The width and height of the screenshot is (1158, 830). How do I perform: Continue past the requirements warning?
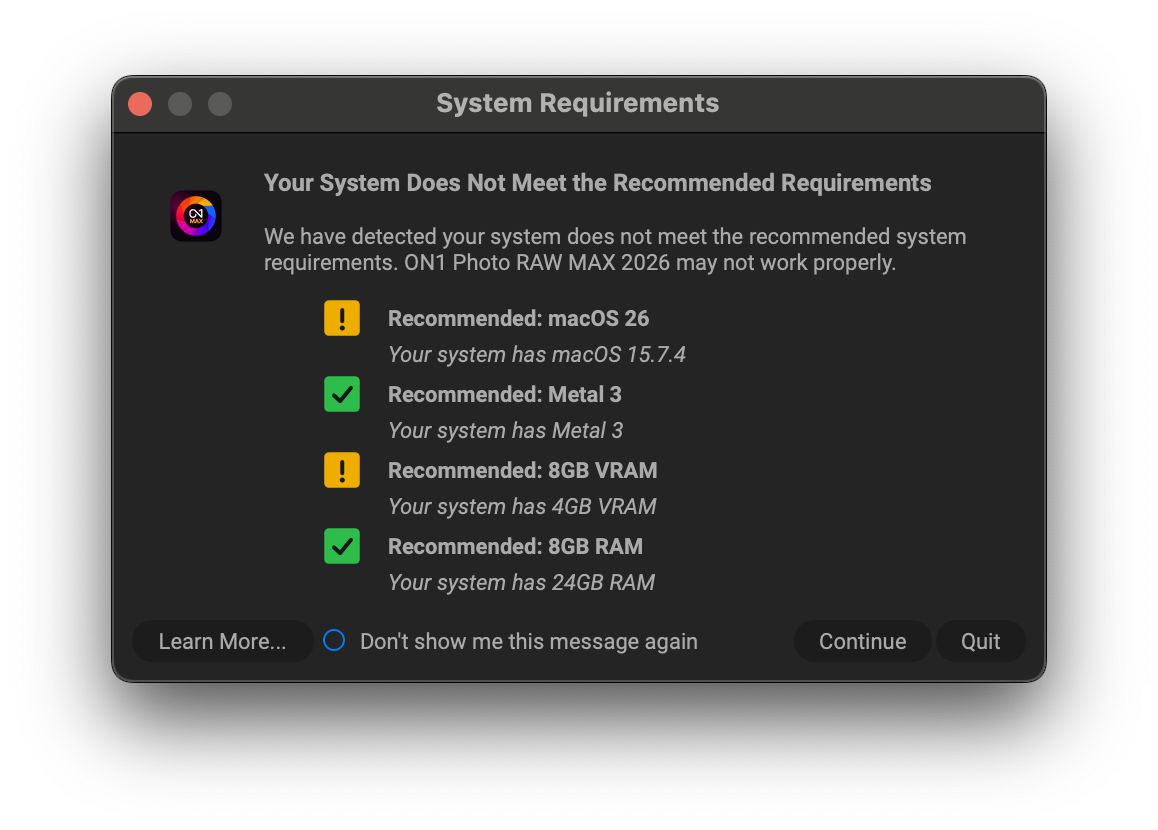click(x=862, y=641)
